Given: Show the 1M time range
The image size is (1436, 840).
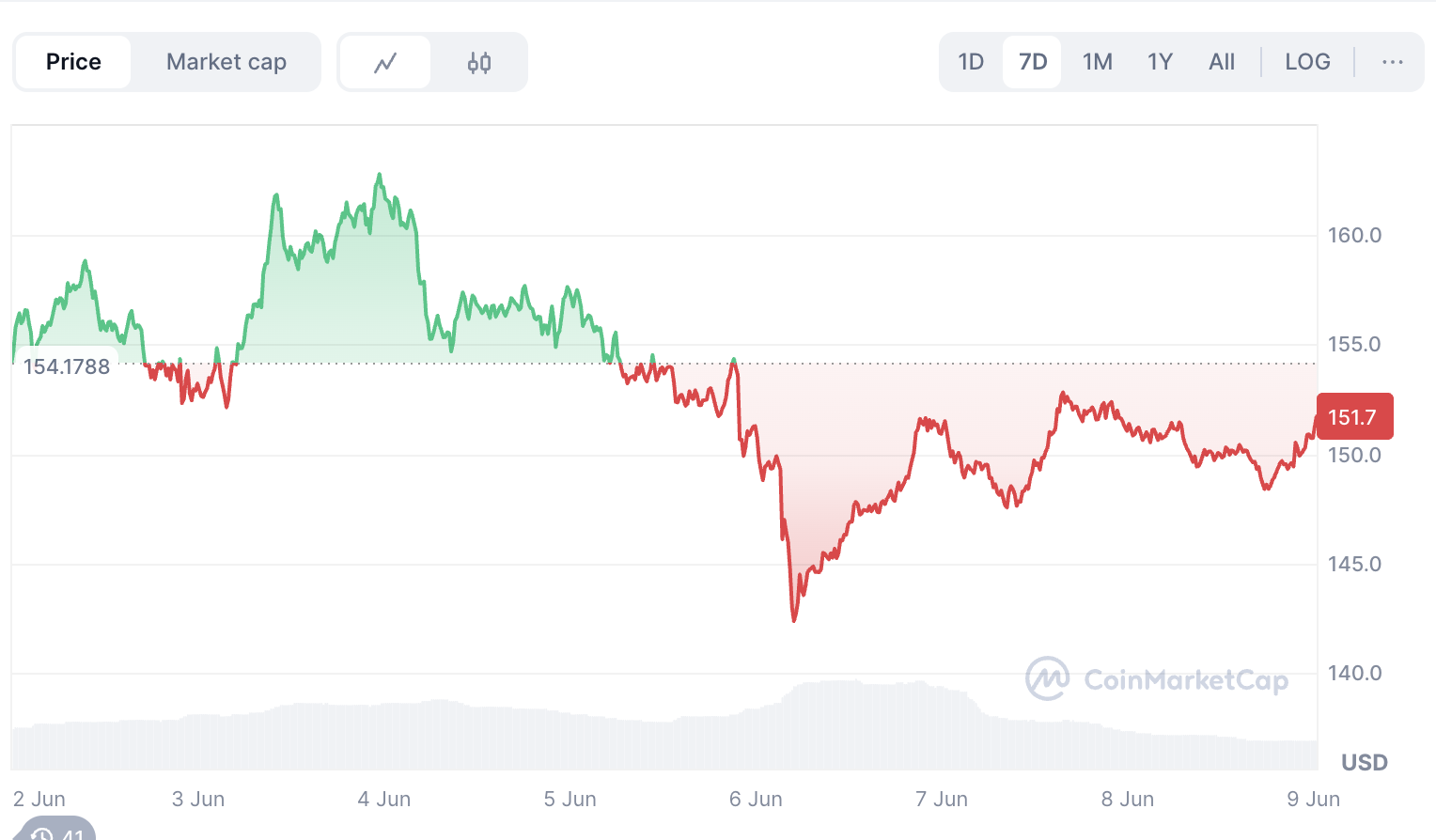Looking at the screenshot, I should click(x=1097, y=62).
